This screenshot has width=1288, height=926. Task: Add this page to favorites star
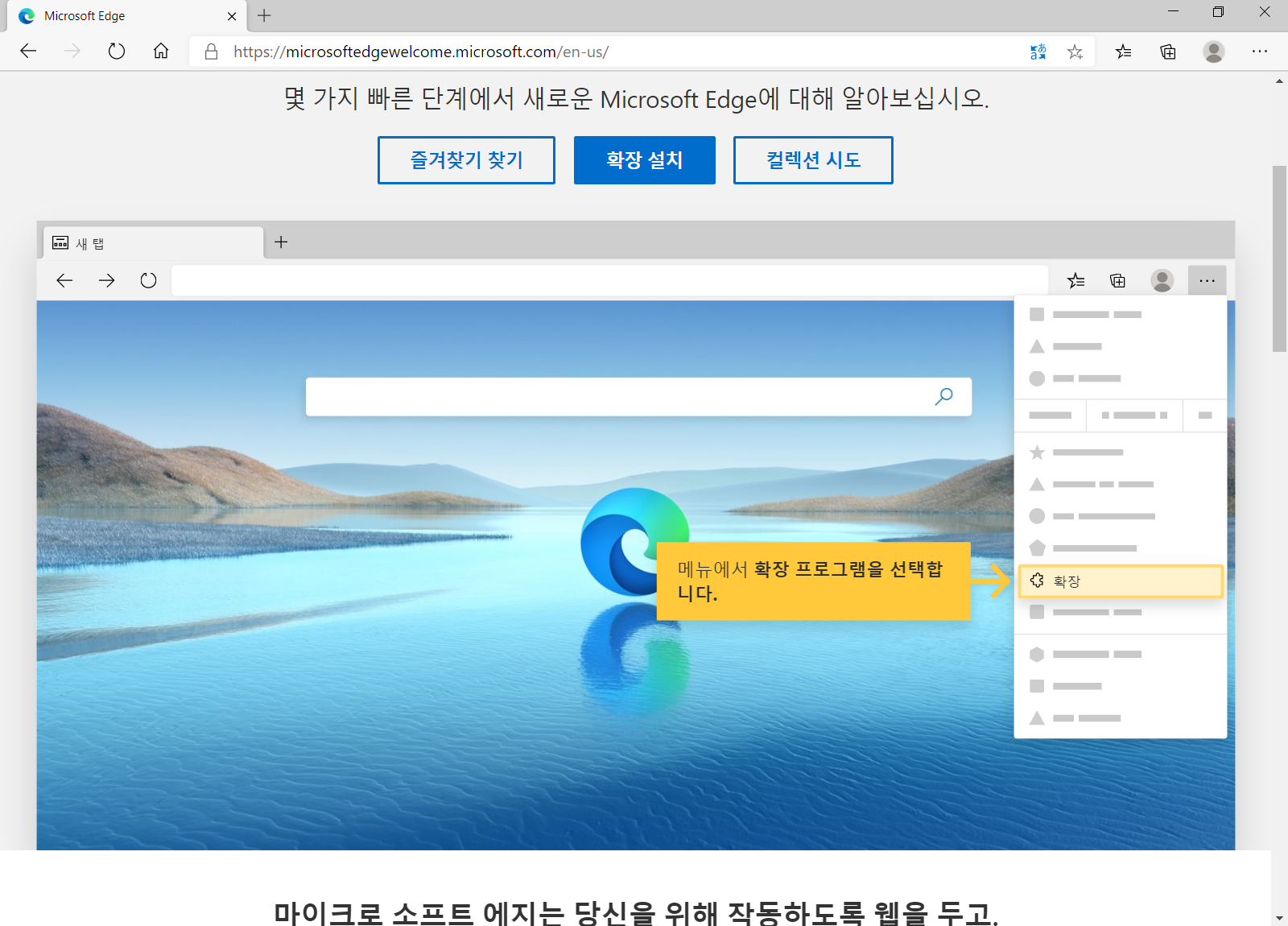click(x=1075, y=52)
